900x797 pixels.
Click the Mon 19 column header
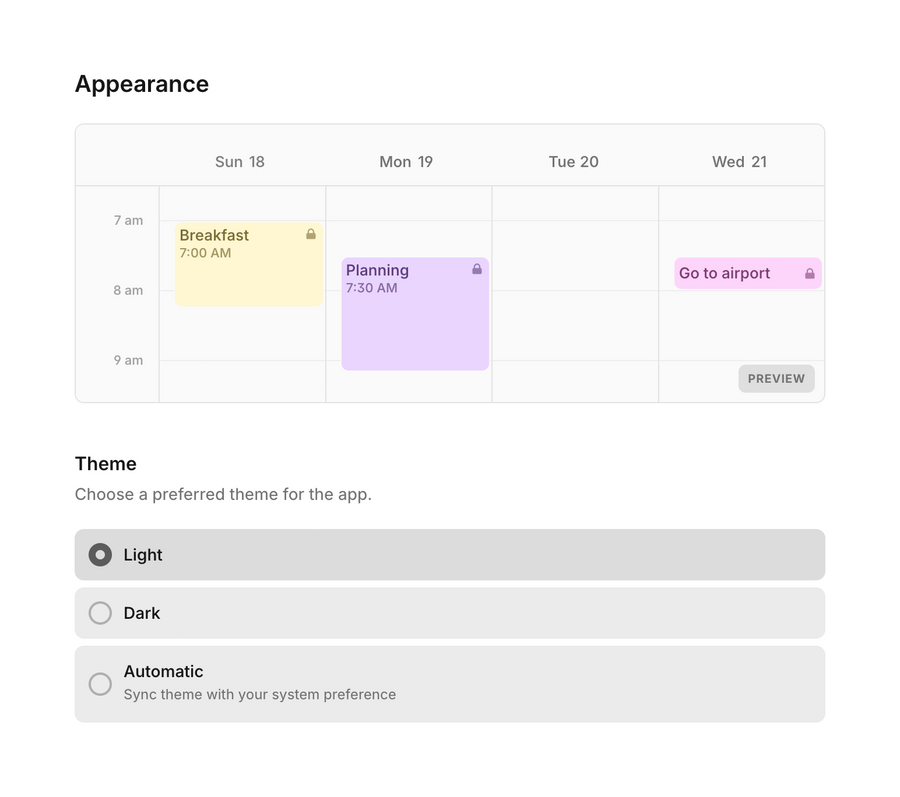pyautogui.click(x=406, y=161)
